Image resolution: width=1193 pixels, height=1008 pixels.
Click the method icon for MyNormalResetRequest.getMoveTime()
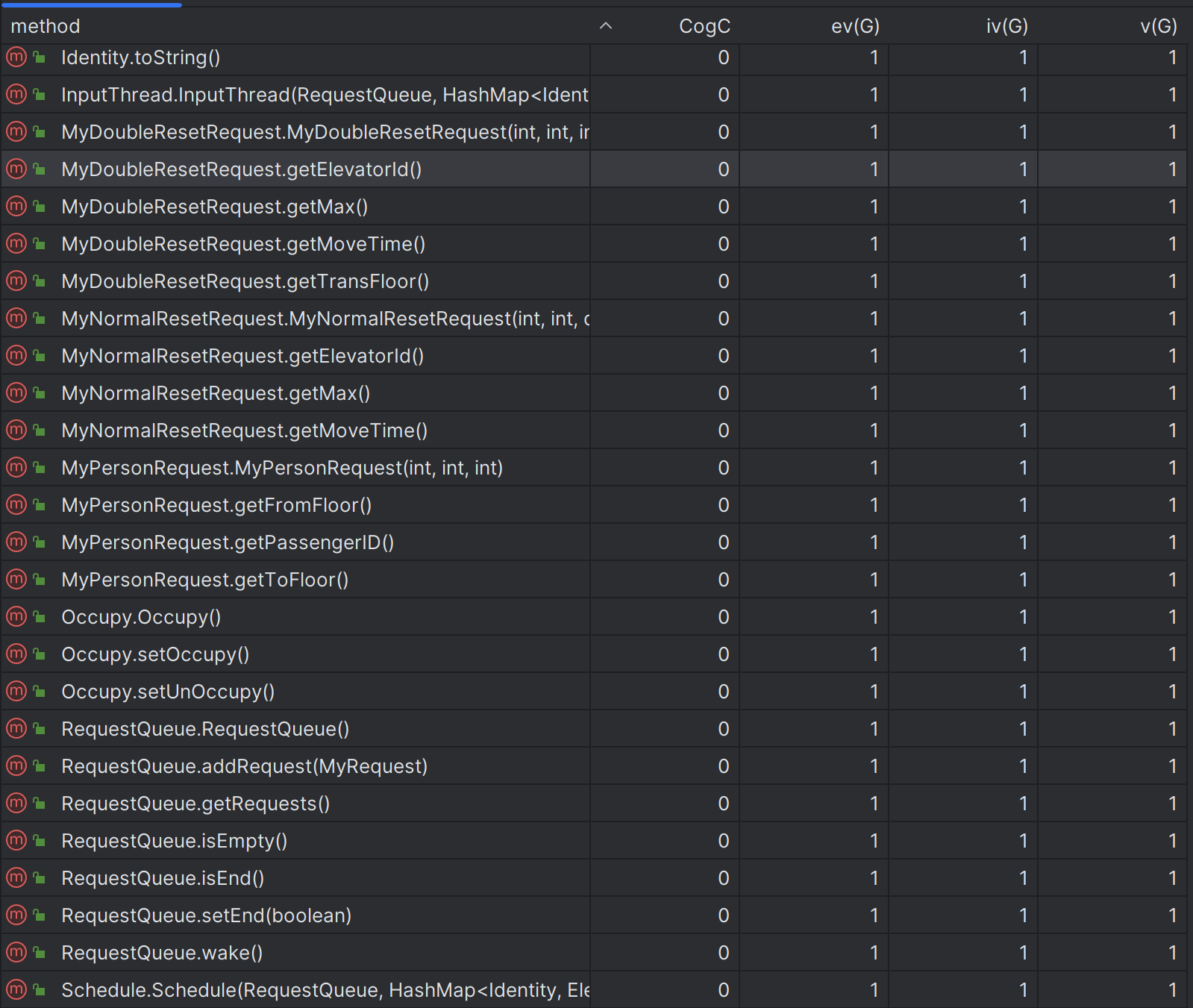pos(16,431)
